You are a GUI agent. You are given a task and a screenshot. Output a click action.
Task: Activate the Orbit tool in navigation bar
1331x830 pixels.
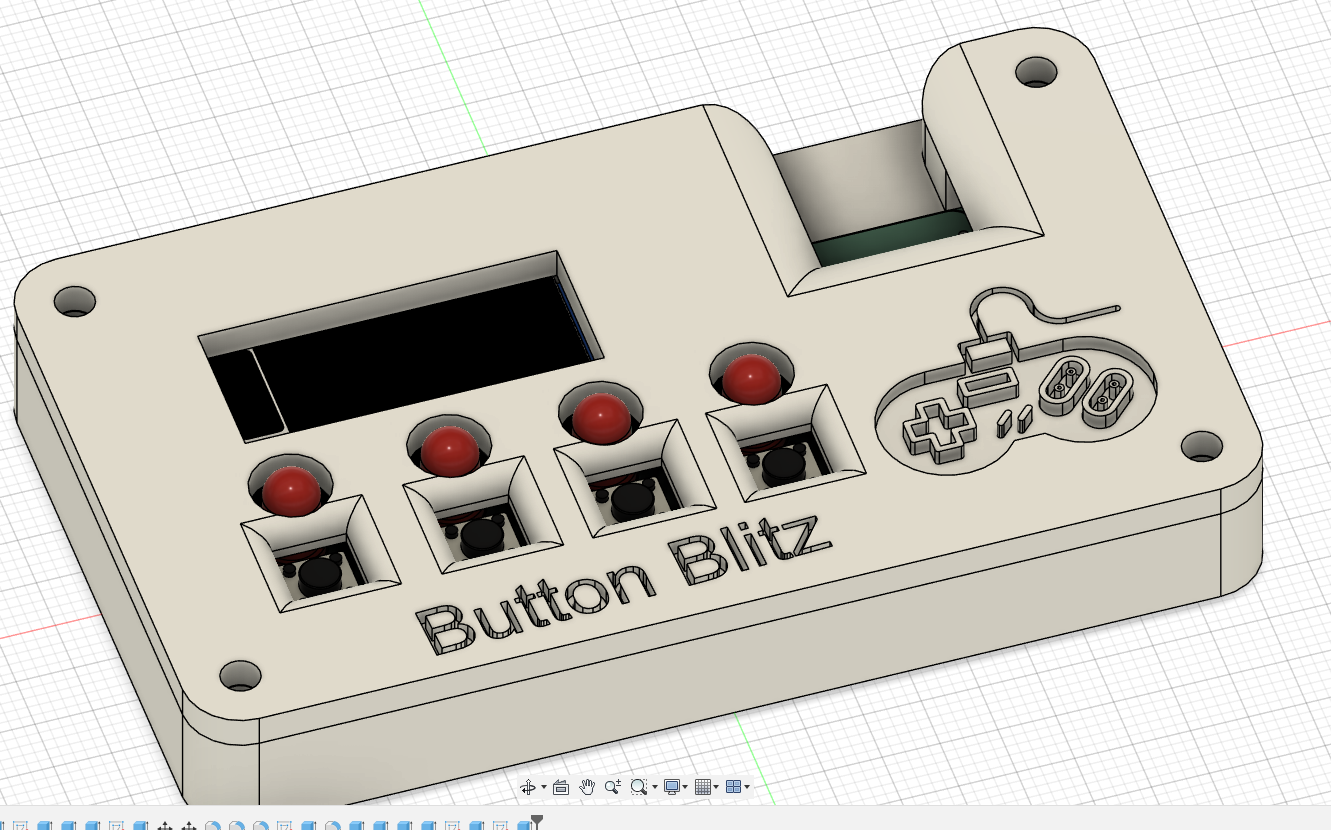tap(527, 787)
